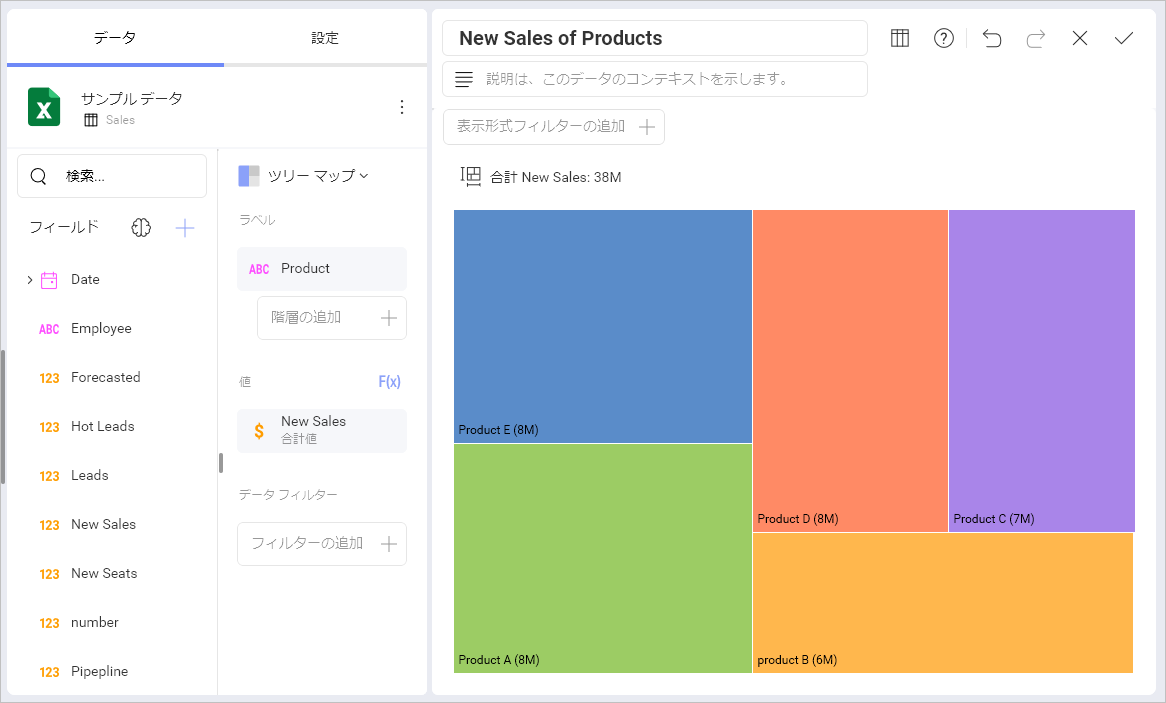This screenshot has height=703, width=1166.
Task: Close the editor with the X icon
Action: (x=1080, y=38)
